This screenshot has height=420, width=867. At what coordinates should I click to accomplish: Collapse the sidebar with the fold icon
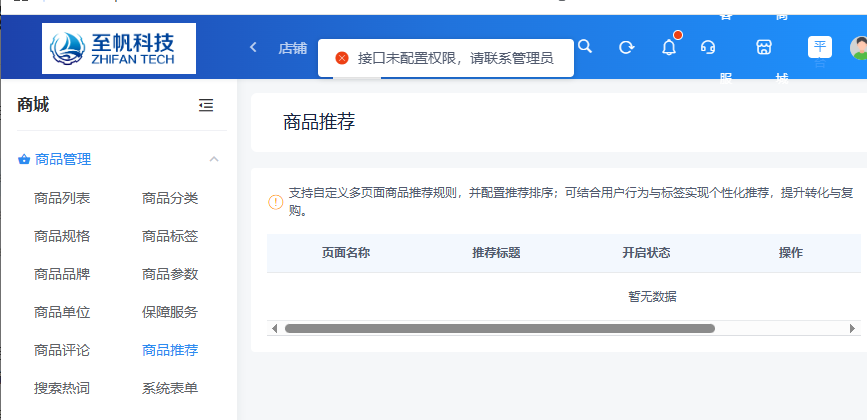pyautogui.click(x=206, y=105)
